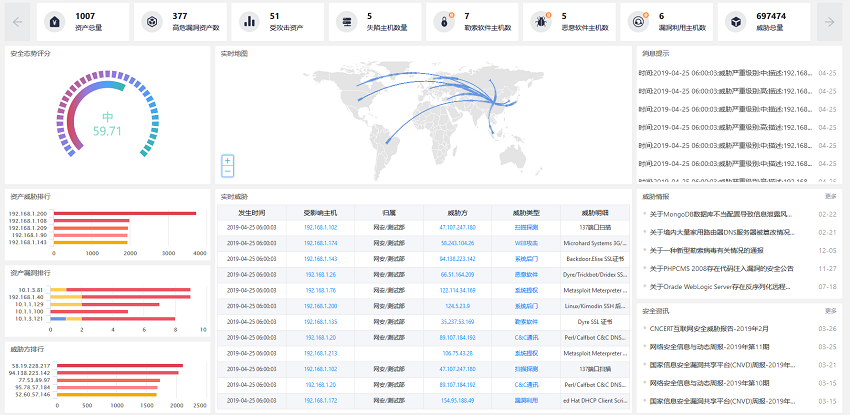Select the WEB攻击 threat type link
Viewport: 850px width, 415px height.
[x=526, y=243]
